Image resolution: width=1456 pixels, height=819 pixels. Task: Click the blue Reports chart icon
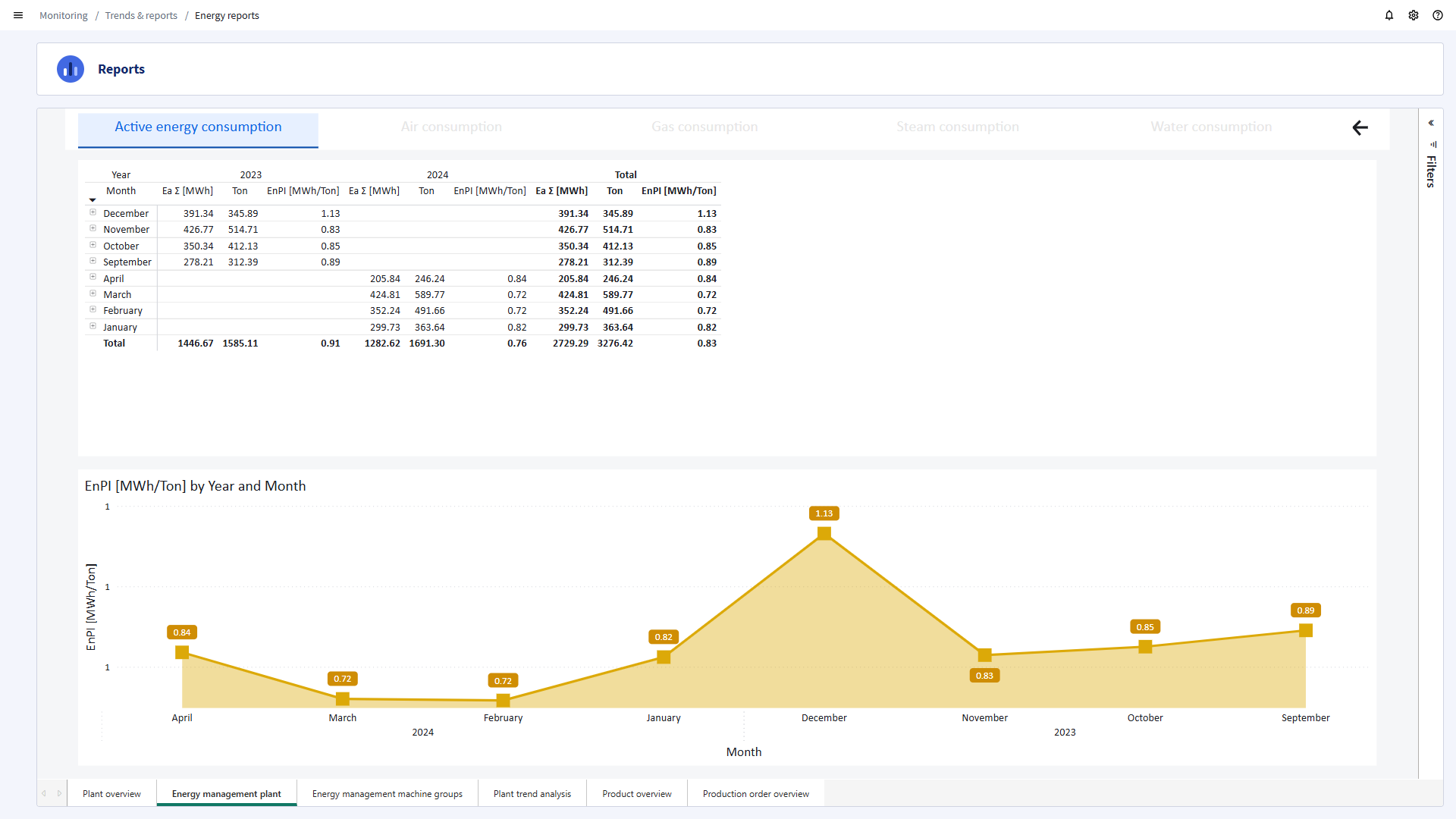point(71,69)
